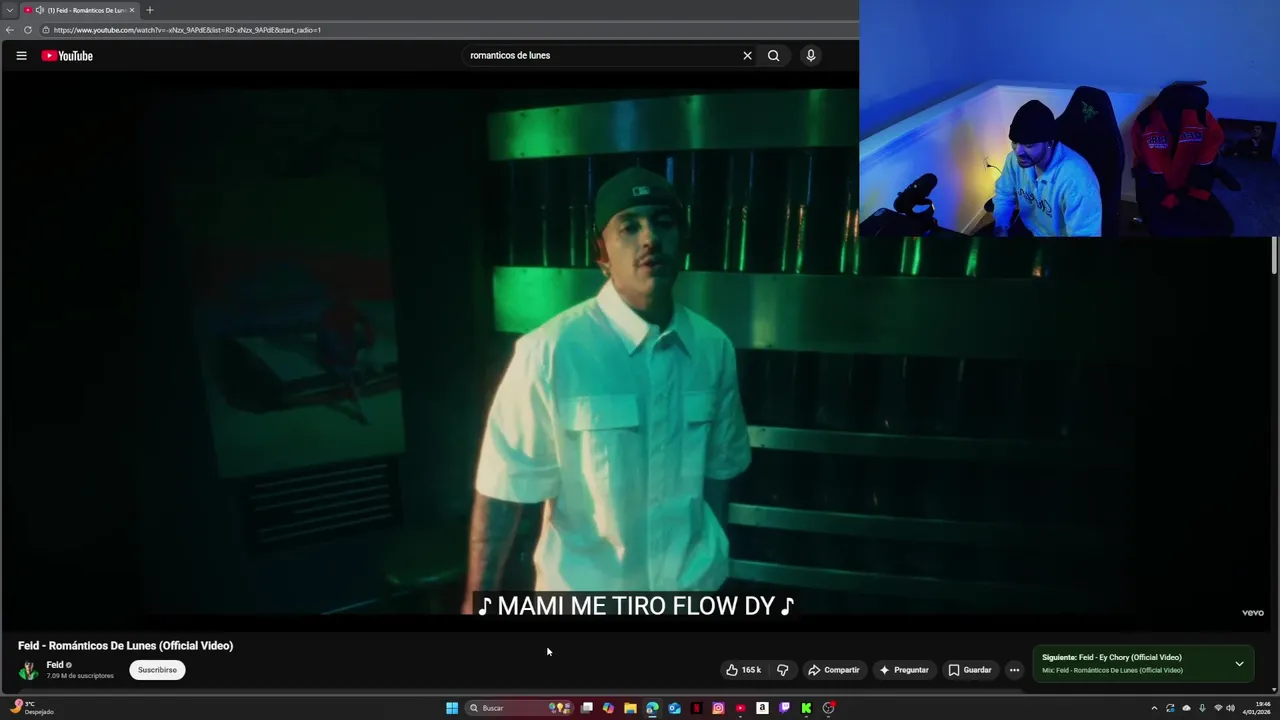Click the magnifier search button
Viewport: 1280px width, 720px height.
[773, 56]
